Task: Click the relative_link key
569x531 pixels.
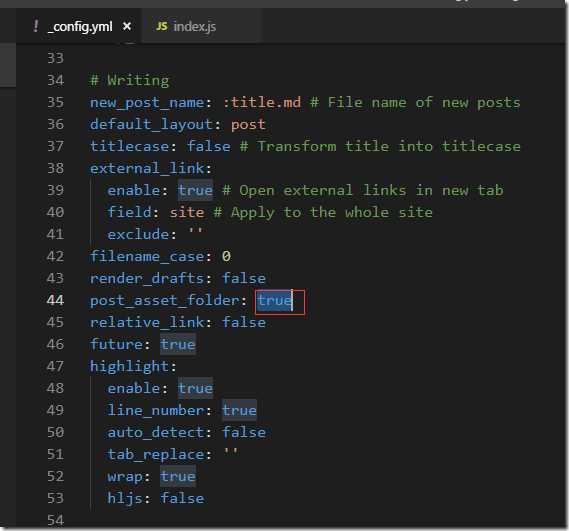Action: (147, 322)
